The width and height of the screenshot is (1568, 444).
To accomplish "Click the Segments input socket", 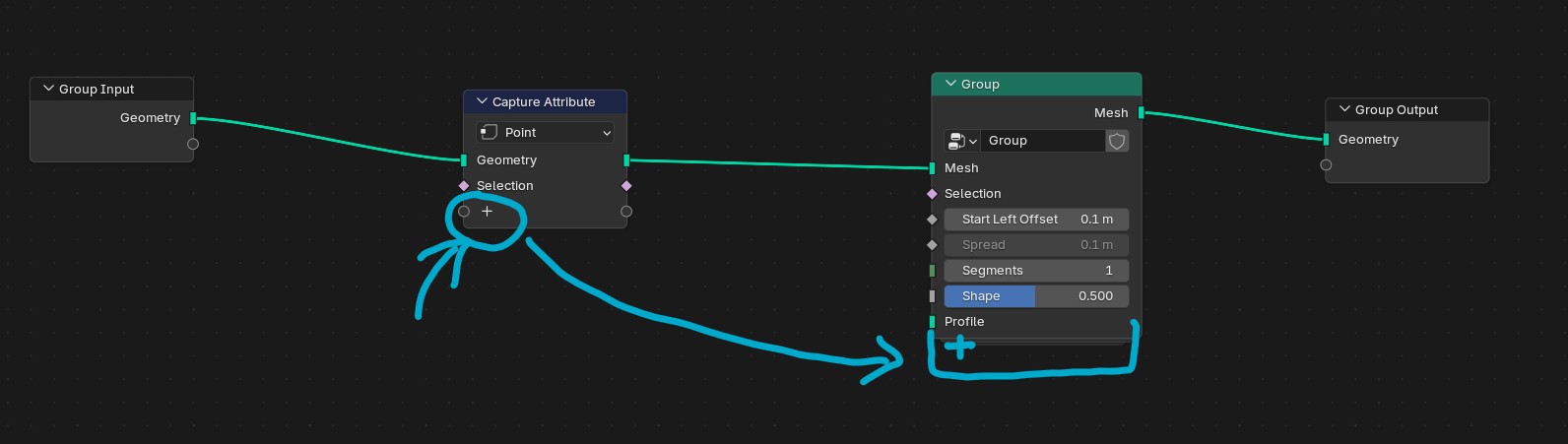I will (x=932, y=271).
